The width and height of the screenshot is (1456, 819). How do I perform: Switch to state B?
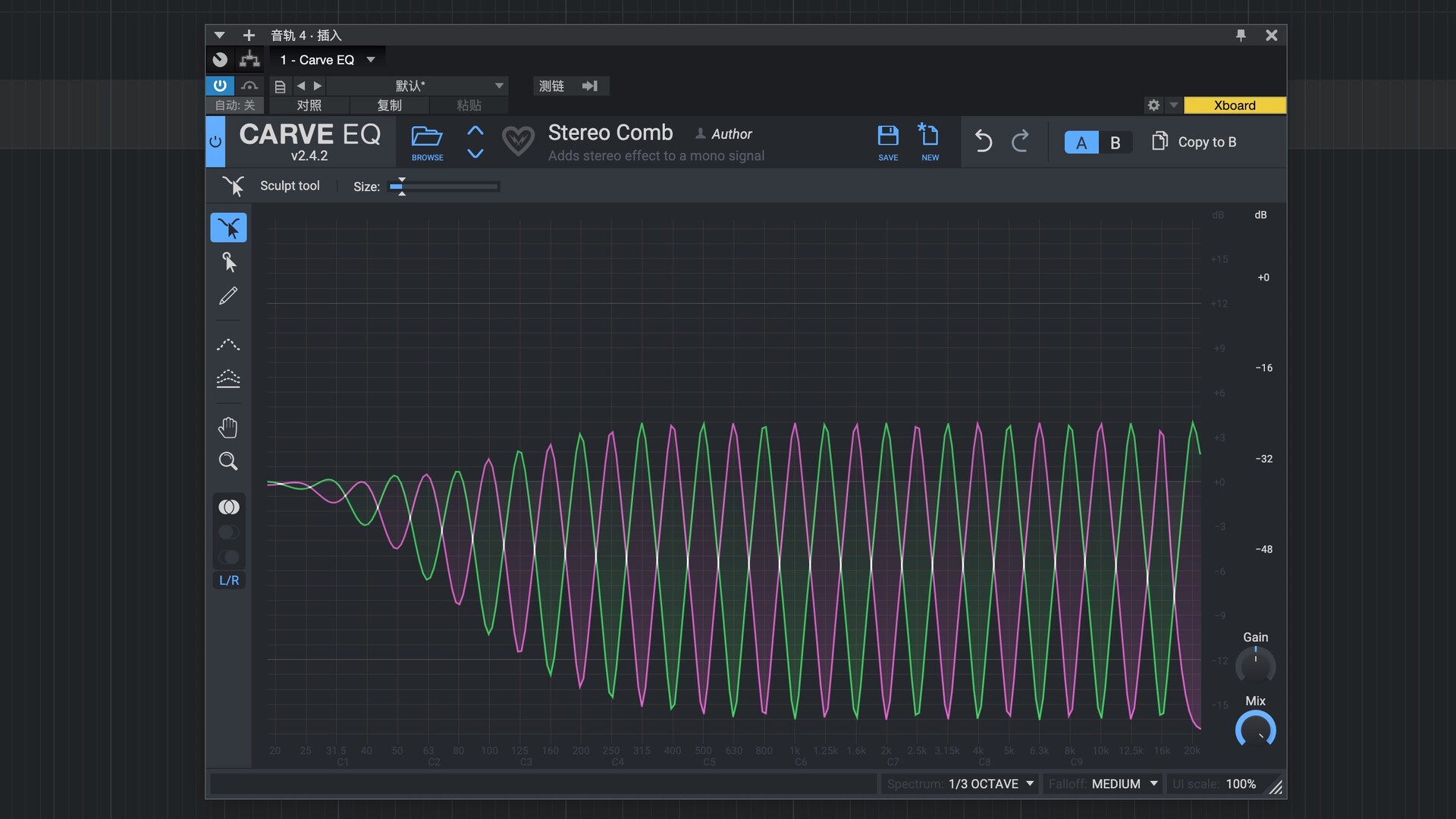tap(1116, 143)
